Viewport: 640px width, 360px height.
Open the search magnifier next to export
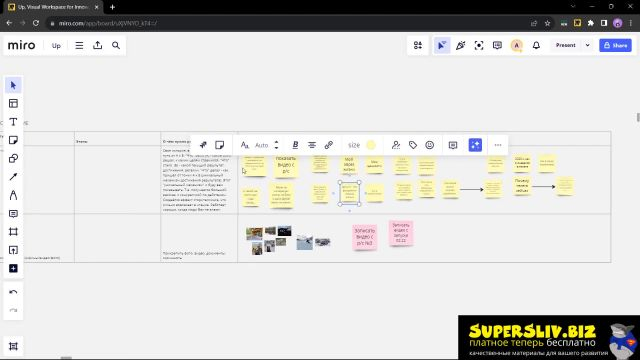click(x=116, y=45)
